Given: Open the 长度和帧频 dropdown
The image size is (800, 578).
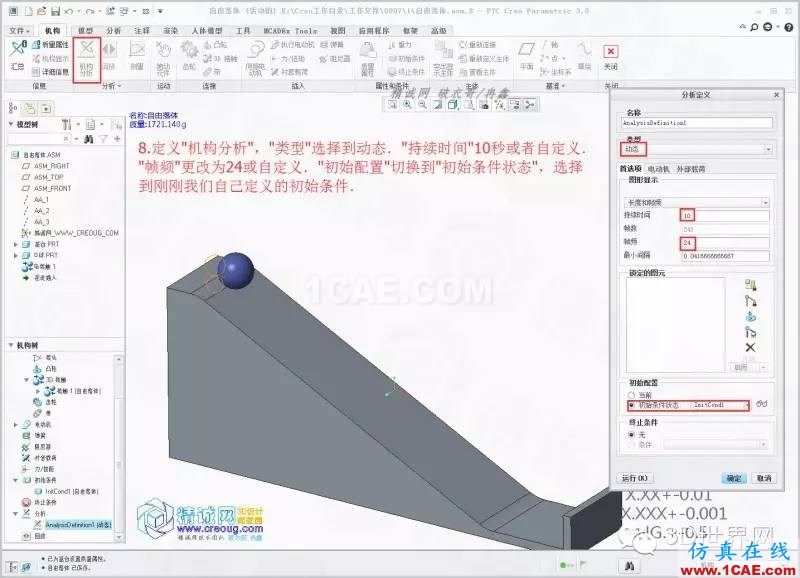Looking at the screenshot, I should (696, 203).
